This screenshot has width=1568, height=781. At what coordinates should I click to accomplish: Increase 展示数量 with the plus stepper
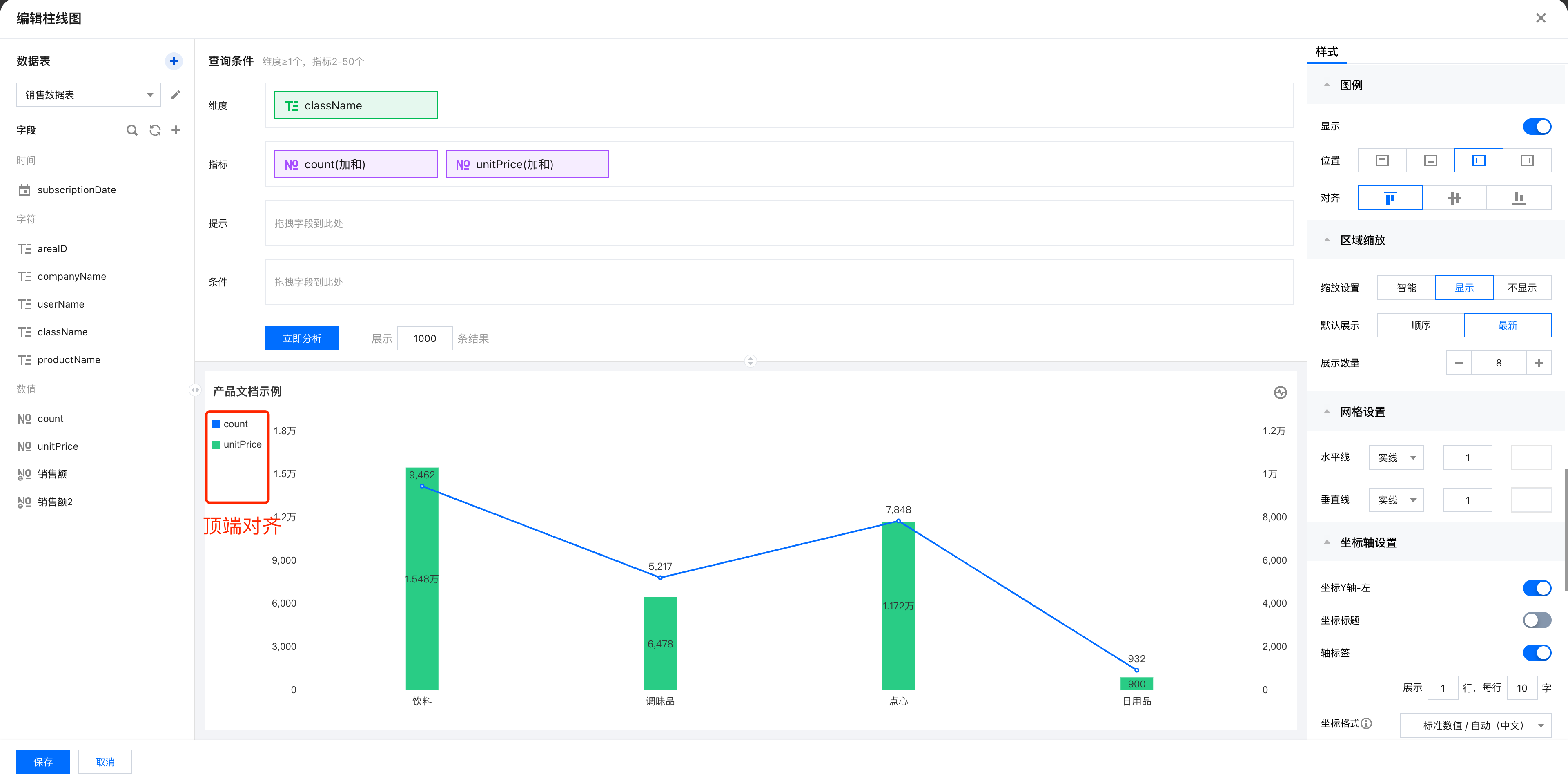click(x=1538, y=363)
